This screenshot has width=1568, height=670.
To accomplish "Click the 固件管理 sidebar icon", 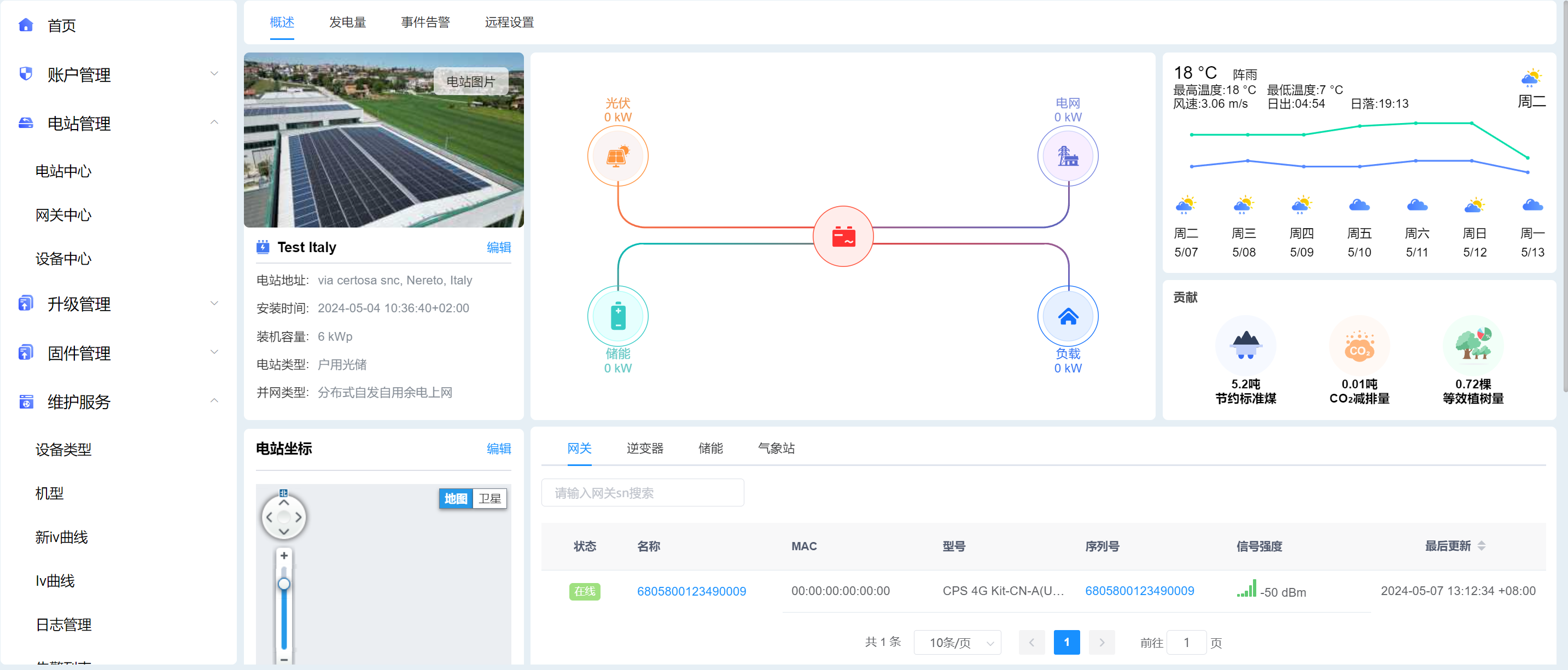I will coord(26,352).
